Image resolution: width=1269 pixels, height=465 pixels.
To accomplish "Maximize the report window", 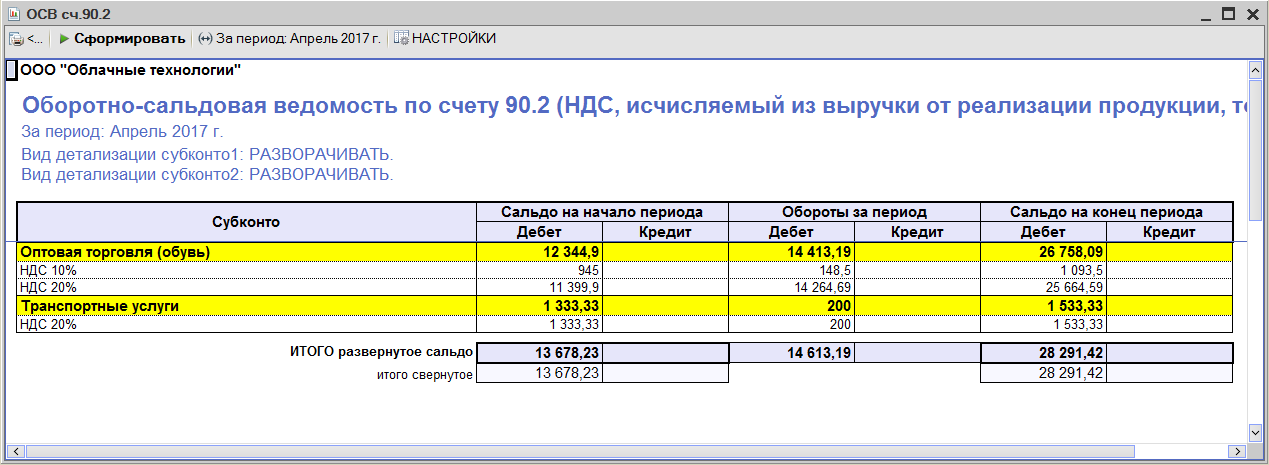I will (x=1228, y=13).
